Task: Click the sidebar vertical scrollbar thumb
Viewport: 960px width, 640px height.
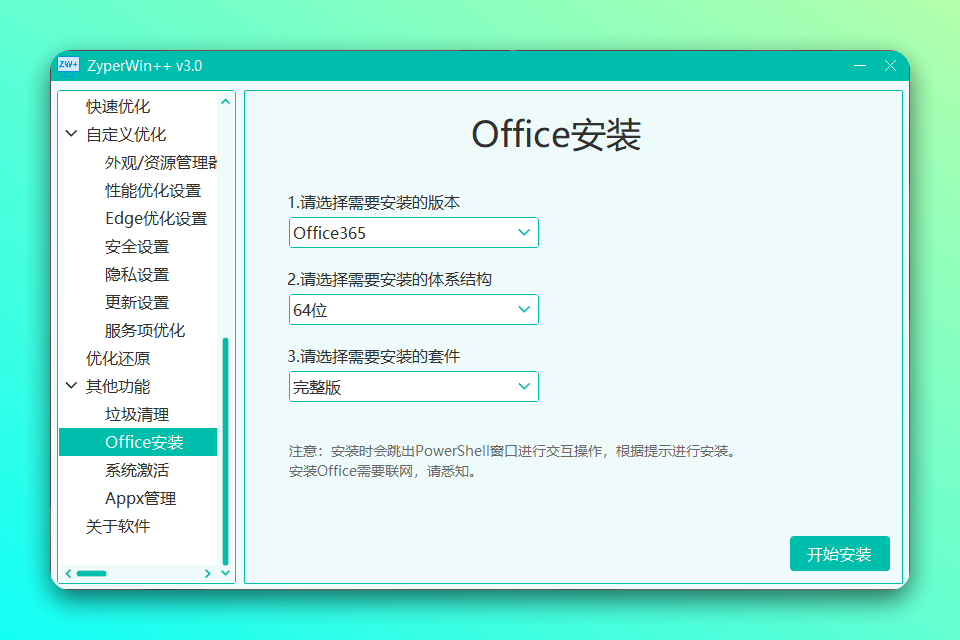Action: tap(225, 451)
